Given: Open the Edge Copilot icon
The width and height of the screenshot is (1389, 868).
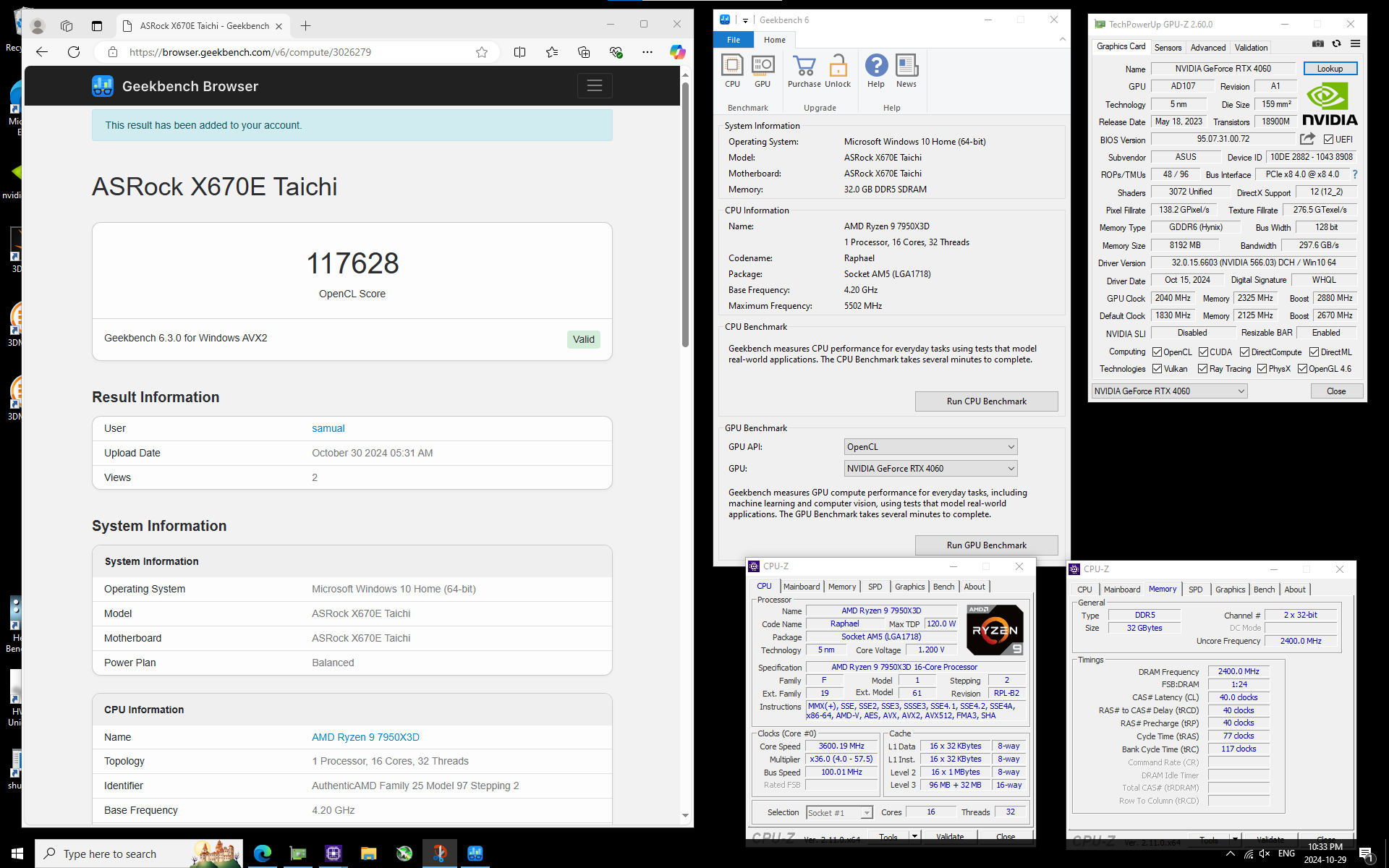Looking at the screenshot, I should coord(677,52).
